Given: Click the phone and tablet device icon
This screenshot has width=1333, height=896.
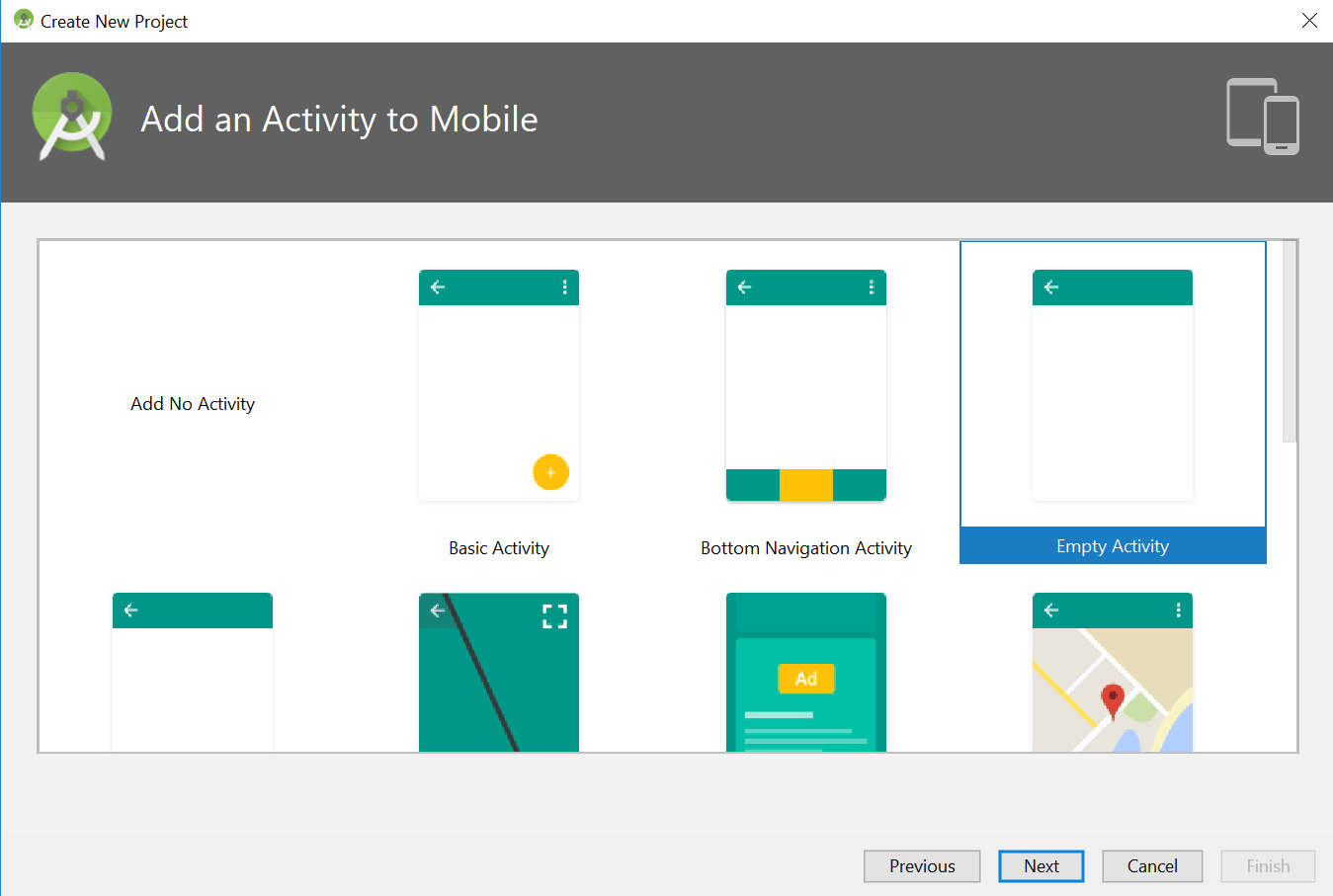Looking at the screenshot, I should point(1263,117).
